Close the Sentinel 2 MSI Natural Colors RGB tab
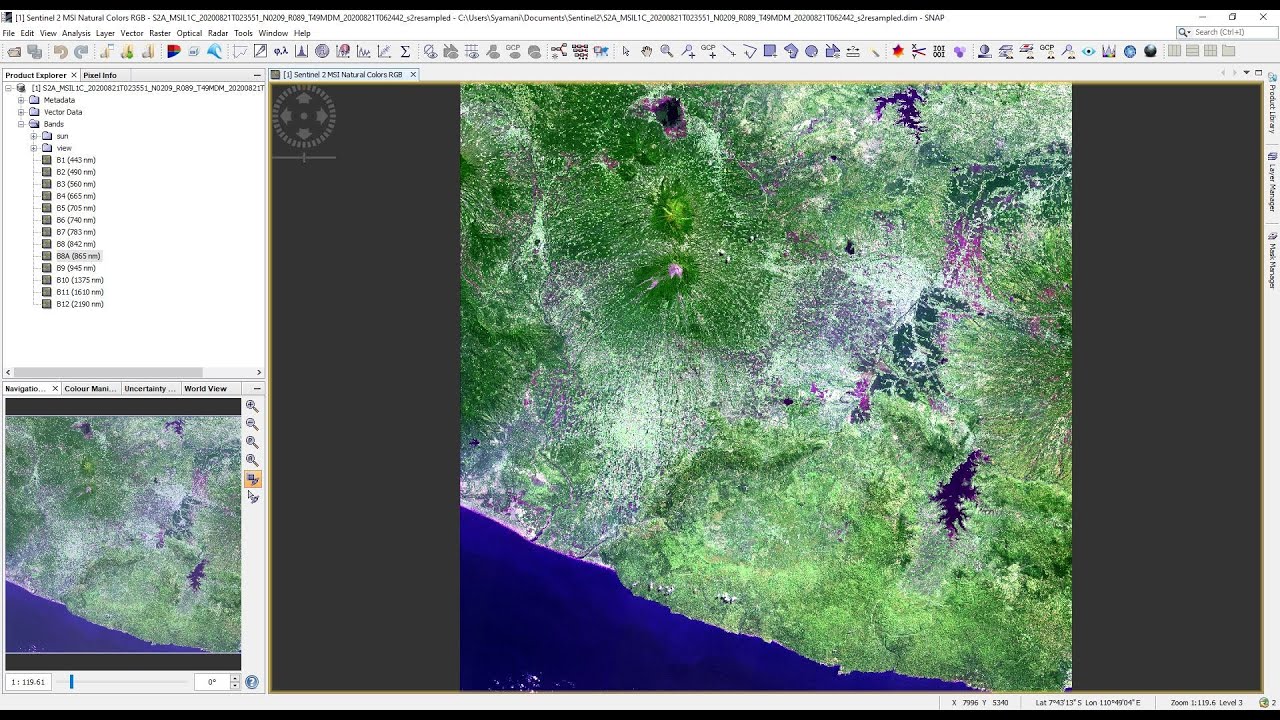The width and height of the screenshot is (1280, 720). point(412,75)
